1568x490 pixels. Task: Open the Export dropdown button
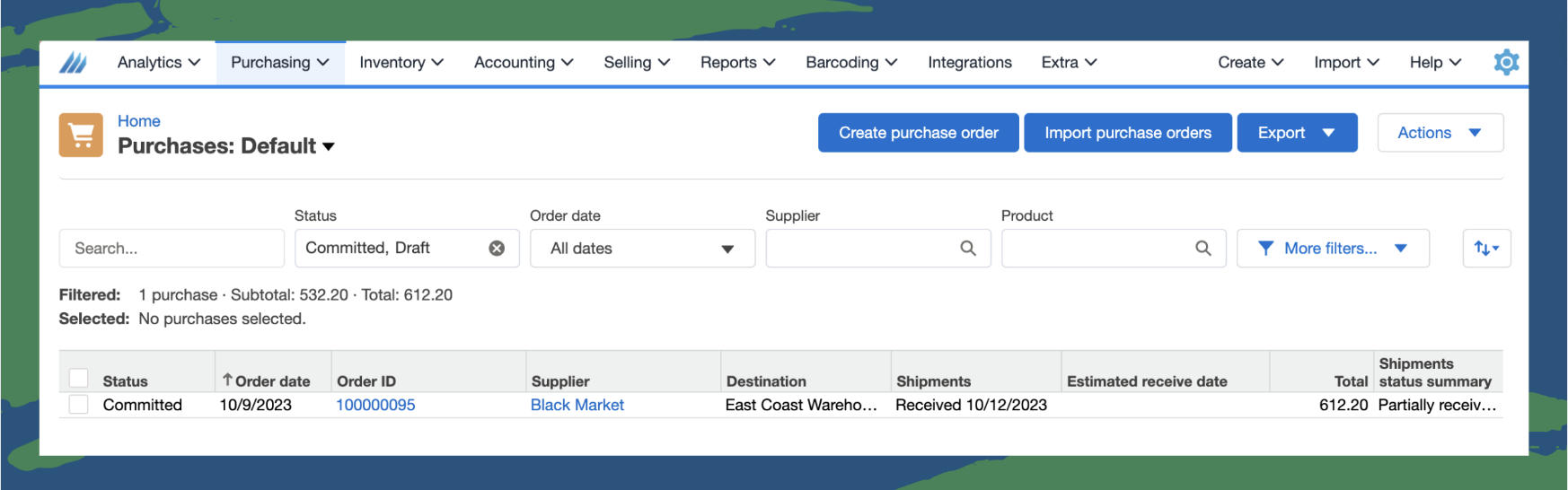tap(1297, 133)
